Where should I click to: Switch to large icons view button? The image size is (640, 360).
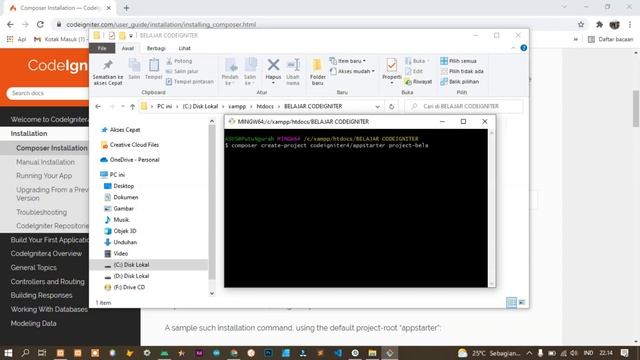click(x=522, y=302)
